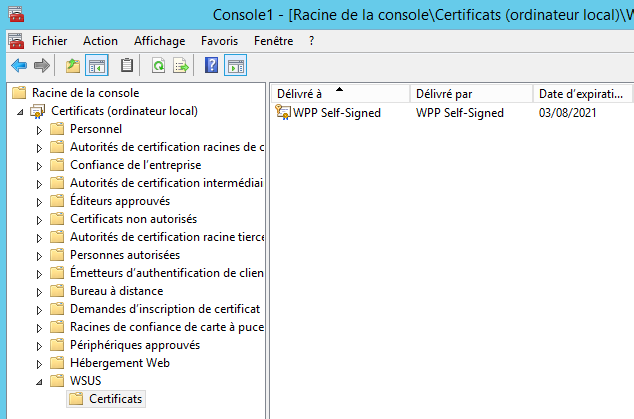Toggle the Show/Hide Action Pane button
The height and width of the screenshot is (419, 634).
(235, 65)
